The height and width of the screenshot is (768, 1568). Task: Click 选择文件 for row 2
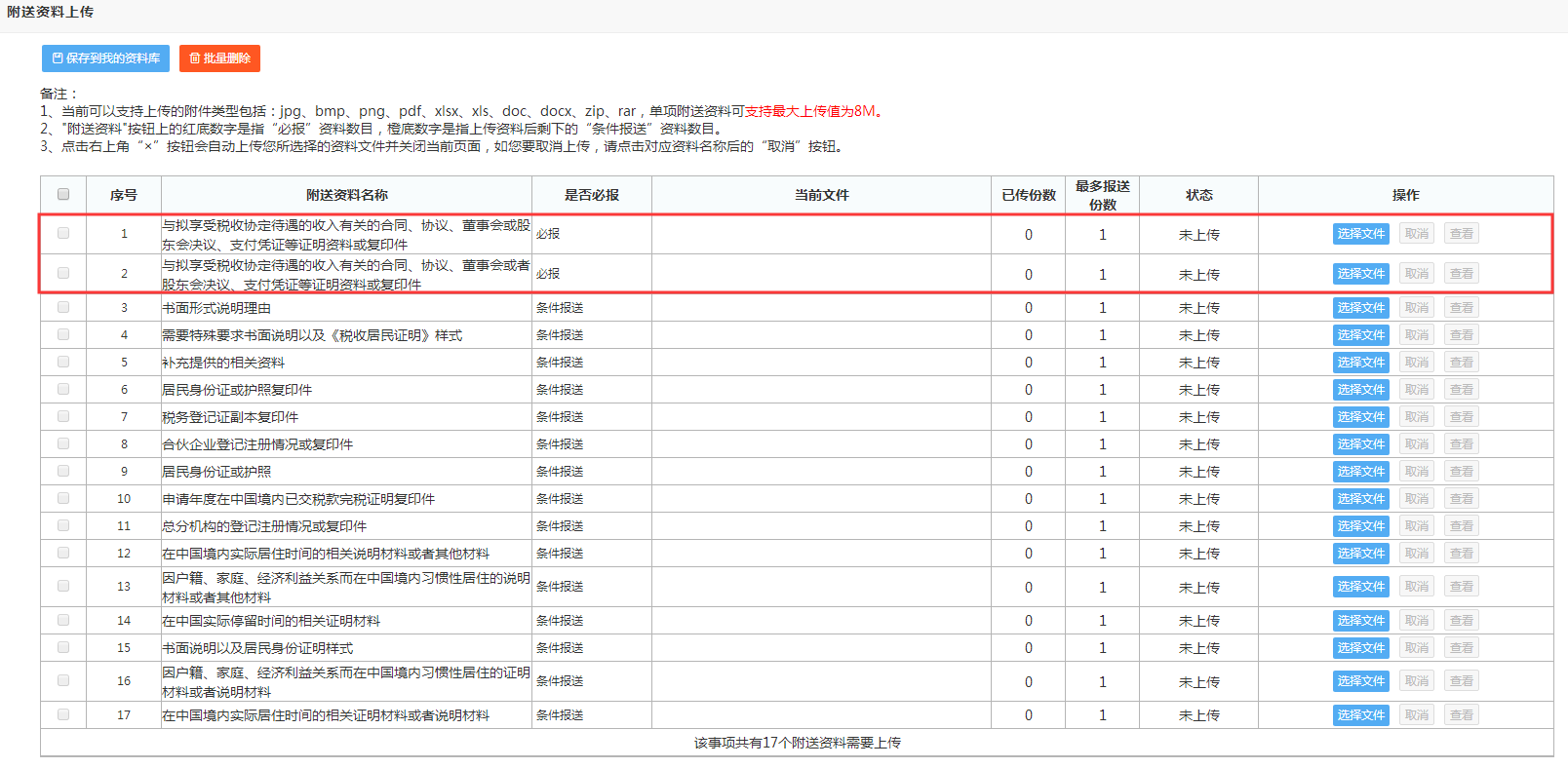[x=1361, y=274]
